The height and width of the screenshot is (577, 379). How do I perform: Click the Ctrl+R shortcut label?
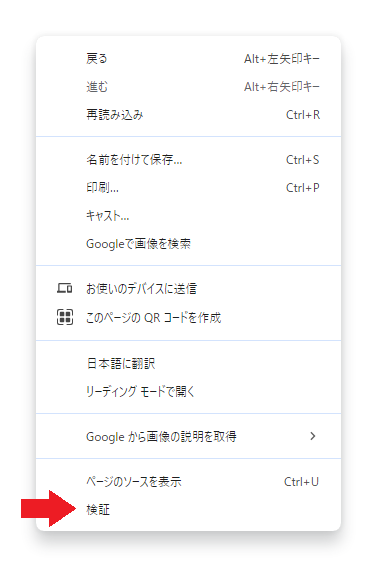pos(303,115)
